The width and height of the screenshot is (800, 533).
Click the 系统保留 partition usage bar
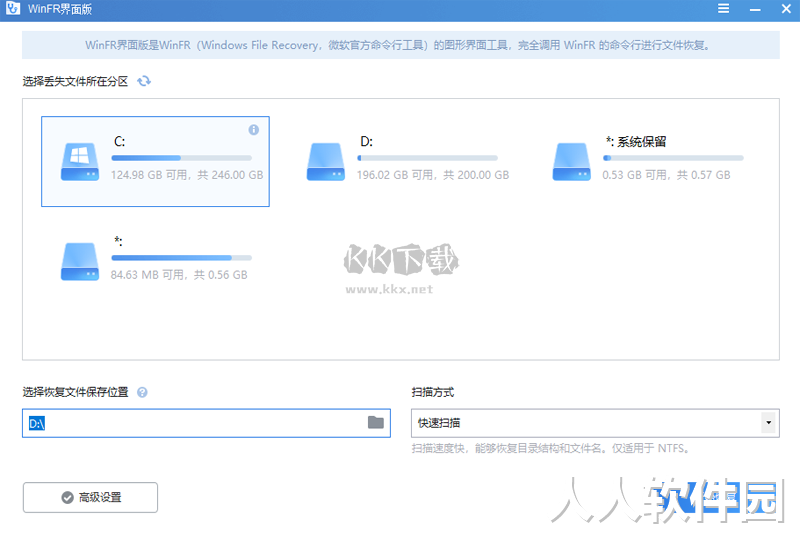click(673, 158)
